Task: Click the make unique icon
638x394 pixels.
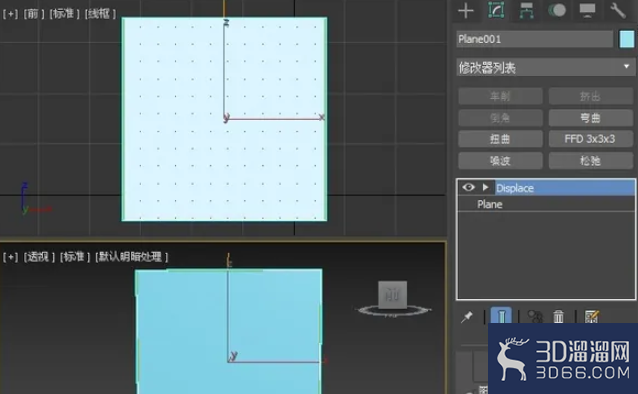Action: pyautogui.click(x=535, y=316)
